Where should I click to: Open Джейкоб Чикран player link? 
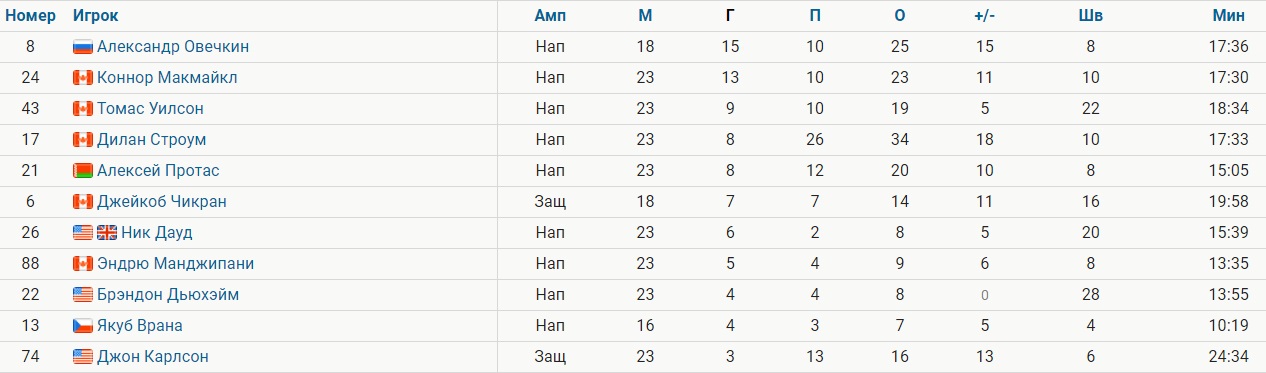click(162, 202)
